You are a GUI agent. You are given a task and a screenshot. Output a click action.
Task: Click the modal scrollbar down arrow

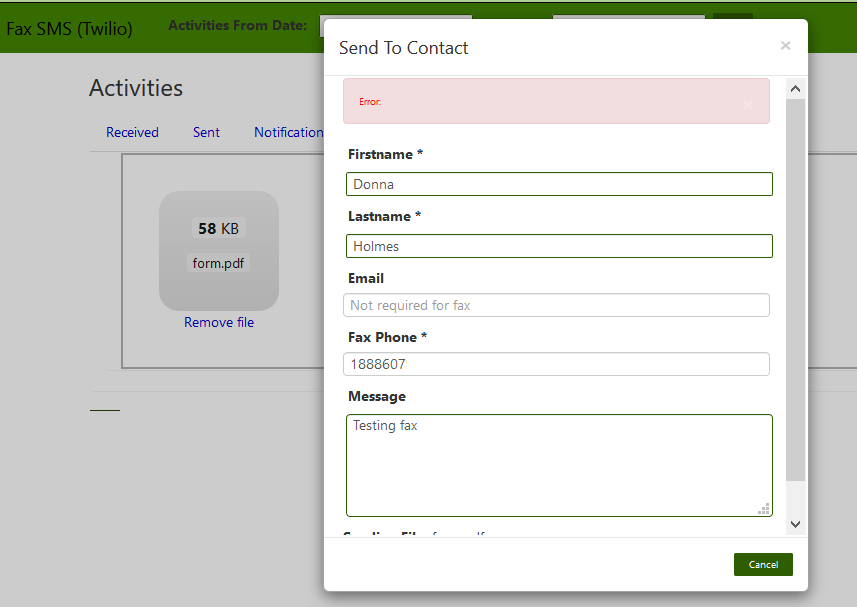pos(796,523)
